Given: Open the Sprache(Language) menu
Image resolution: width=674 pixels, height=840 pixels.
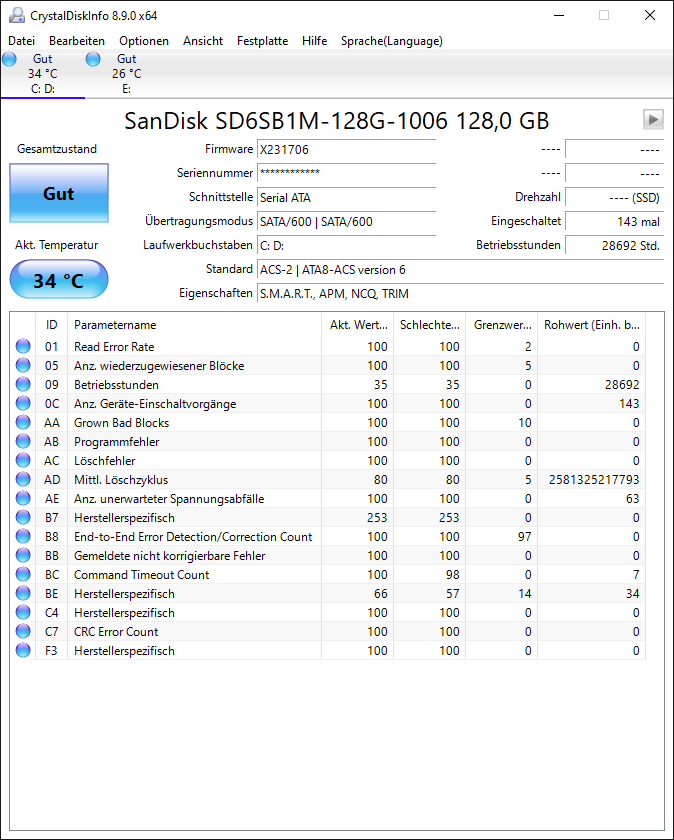Looking at the screenshot, I should (x=392, y=41).
